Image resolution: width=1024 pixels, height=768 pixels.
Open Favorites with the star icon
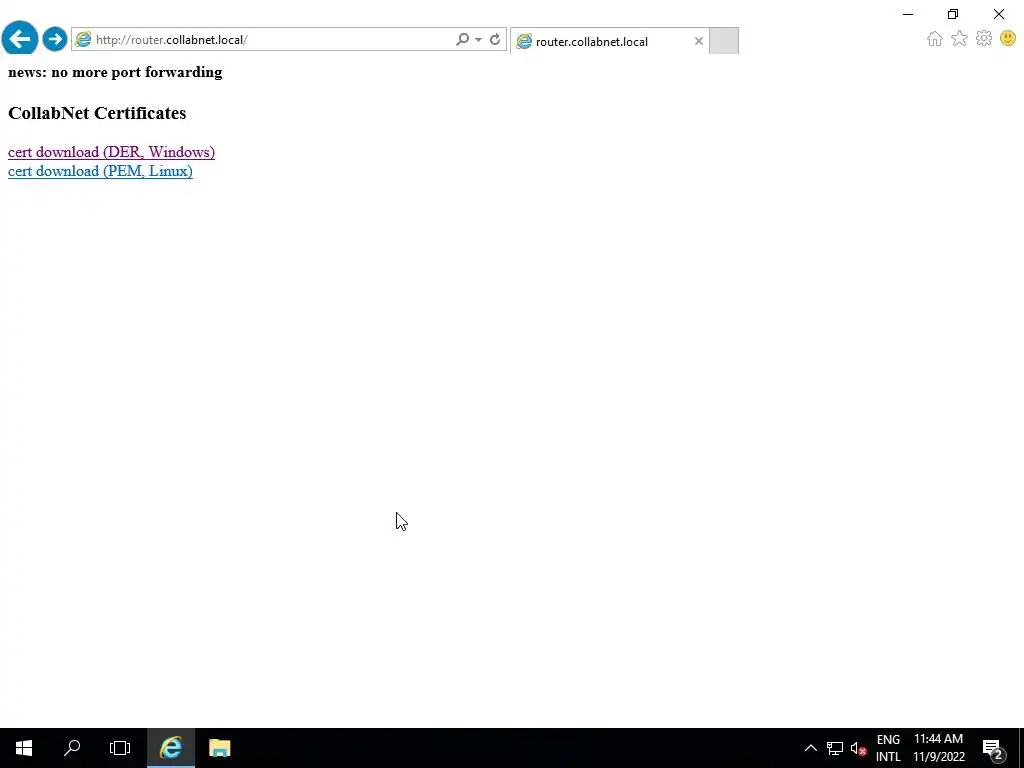pyautogui.click(x=959, y=39)
